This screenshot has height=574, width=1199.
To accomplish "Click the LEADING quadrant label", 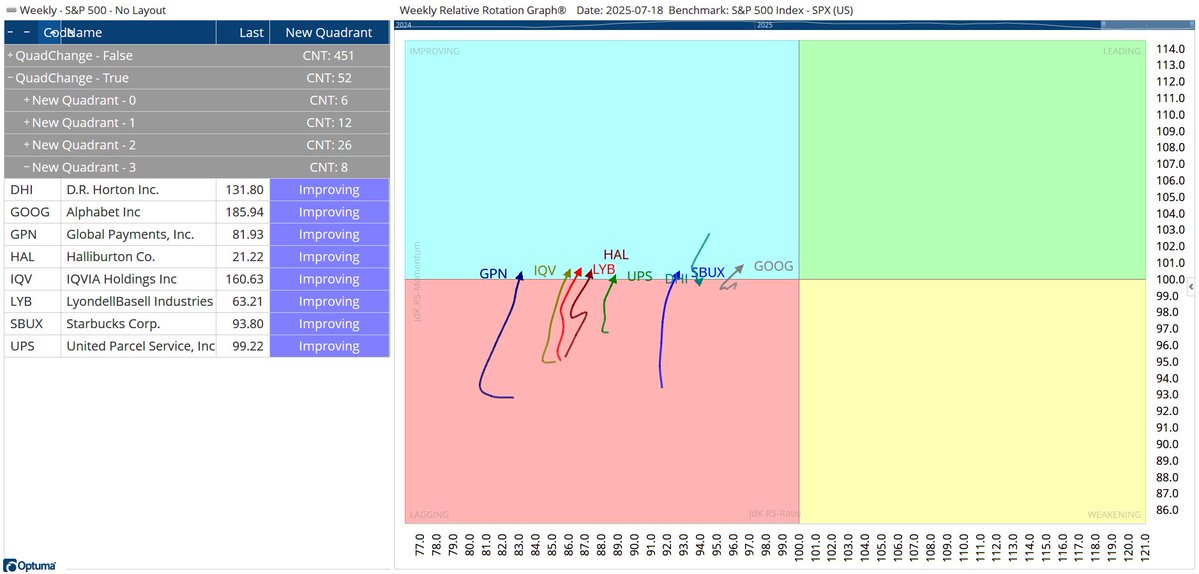I will tap(1121, 51).
